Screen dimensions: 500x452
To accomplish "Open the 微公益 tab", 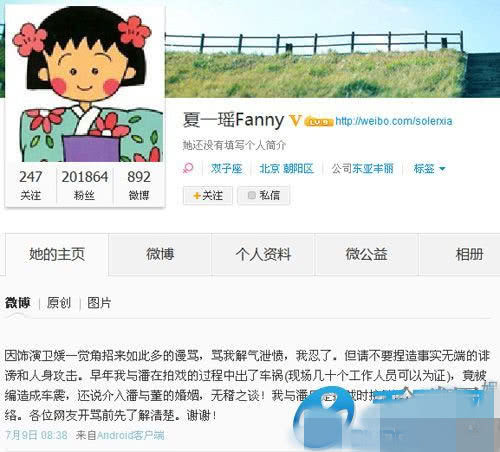I will 366,254.
